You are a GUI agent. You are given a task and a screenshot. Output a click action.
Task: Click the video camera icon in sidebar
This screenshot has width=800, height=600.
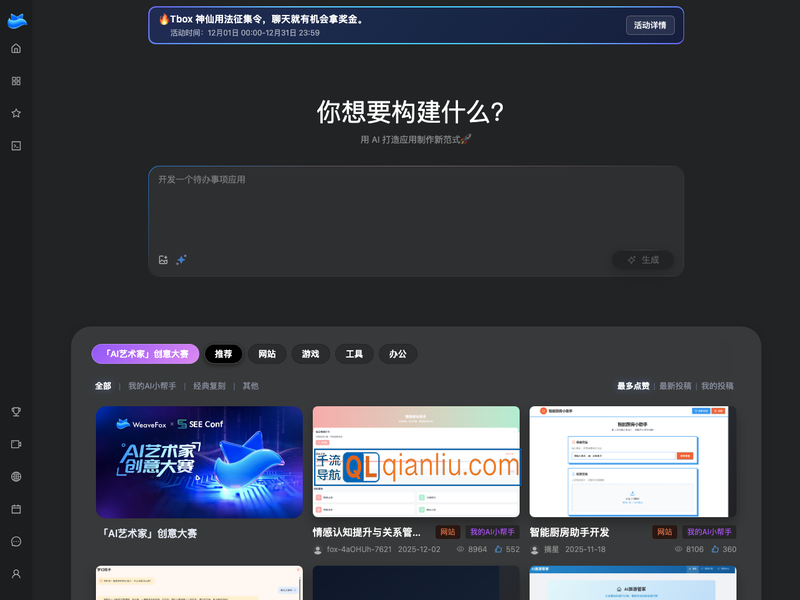[16, 444]
